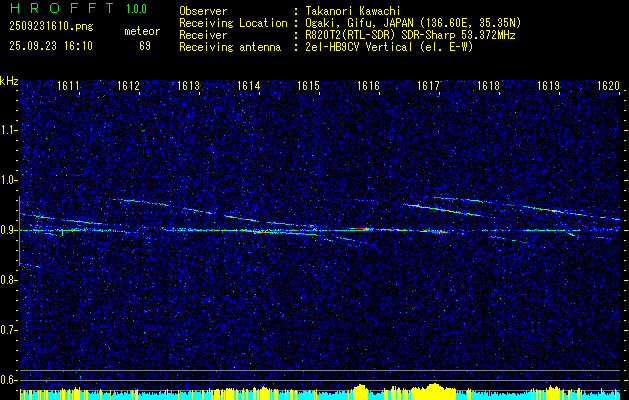Image resolution: width=629 pixels, height=400 pixels.
Task: Click receiver R820T2(RTL-SDR) SDR-Sharp value
Action: click(x=410, y=35)
